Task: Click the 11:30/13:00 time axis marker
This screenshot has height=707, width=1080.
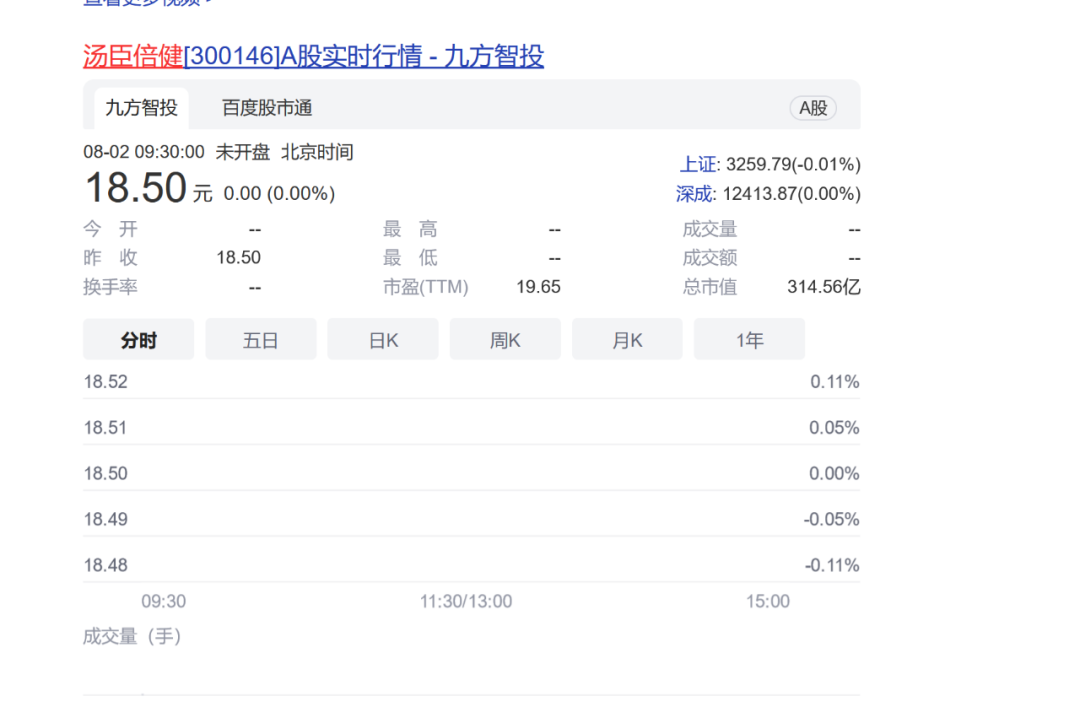Action: pos(466,601)
